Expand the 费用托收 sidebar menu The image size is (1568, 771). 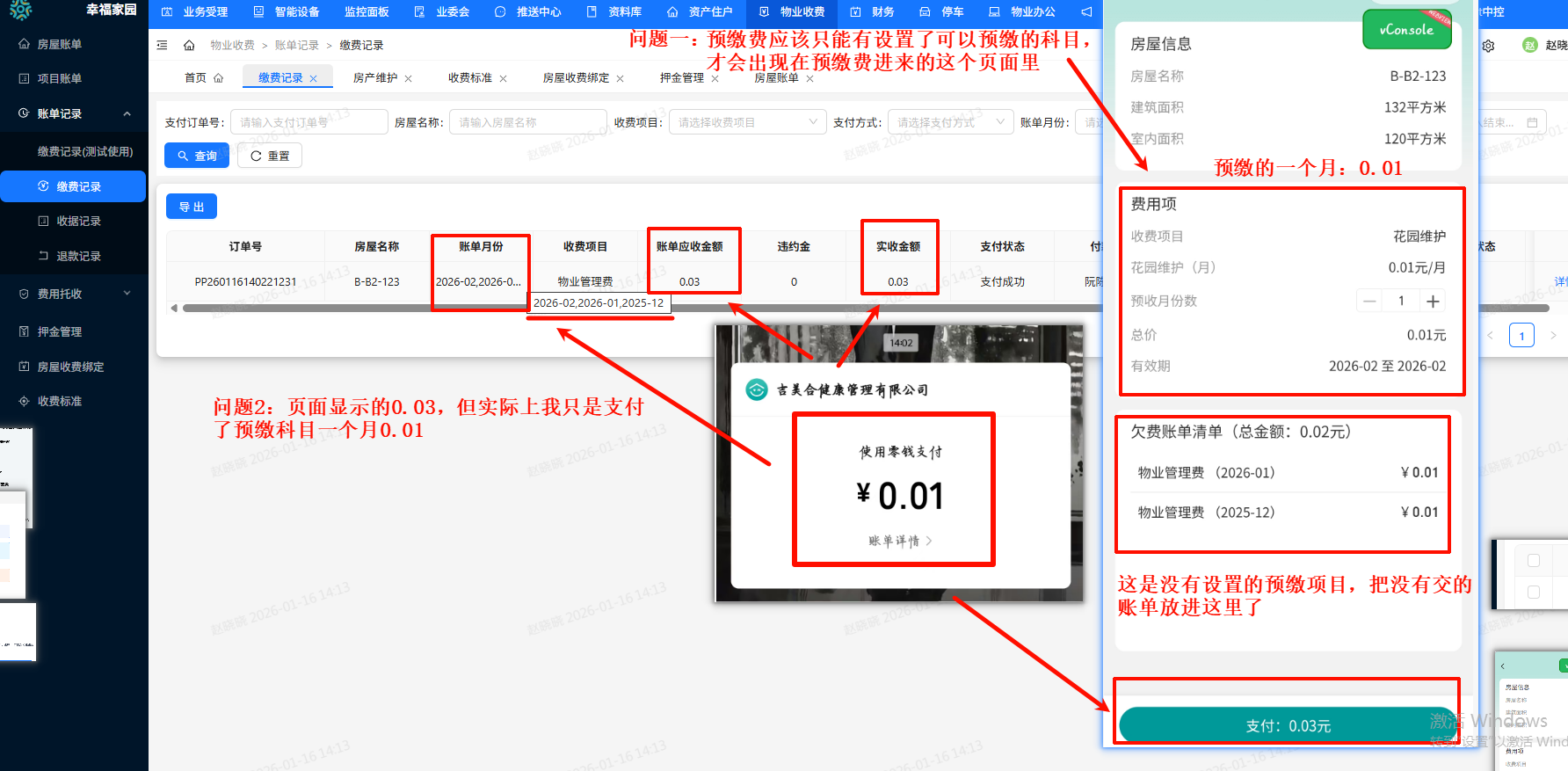point(127,294)
